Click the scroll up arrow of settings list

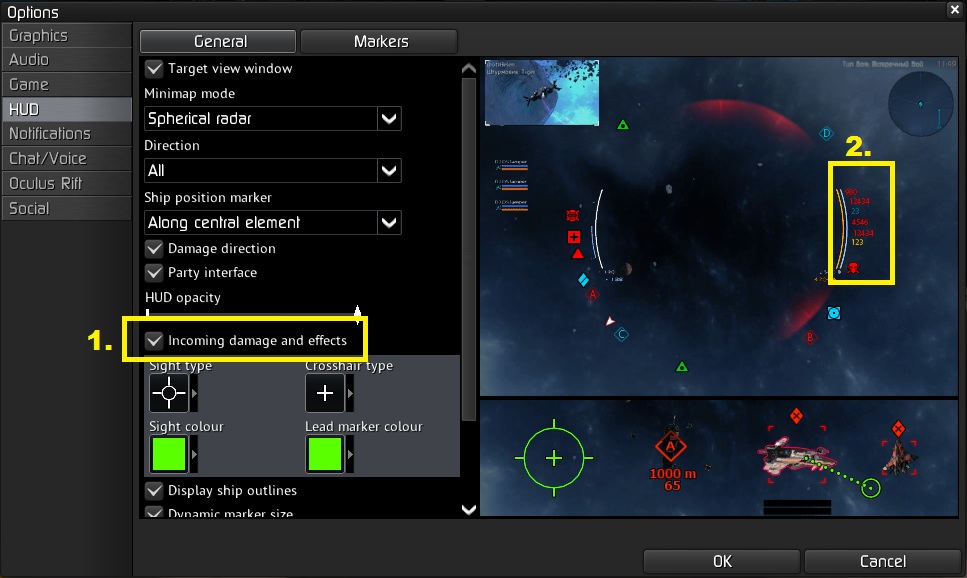(469, 68)
